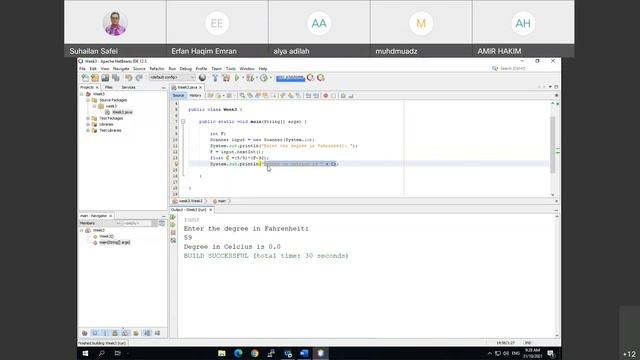The image size is (640, 360).
Task: Click the Debug Project toolbar icon
Action: pyautogui.click(x=250, y=78)
